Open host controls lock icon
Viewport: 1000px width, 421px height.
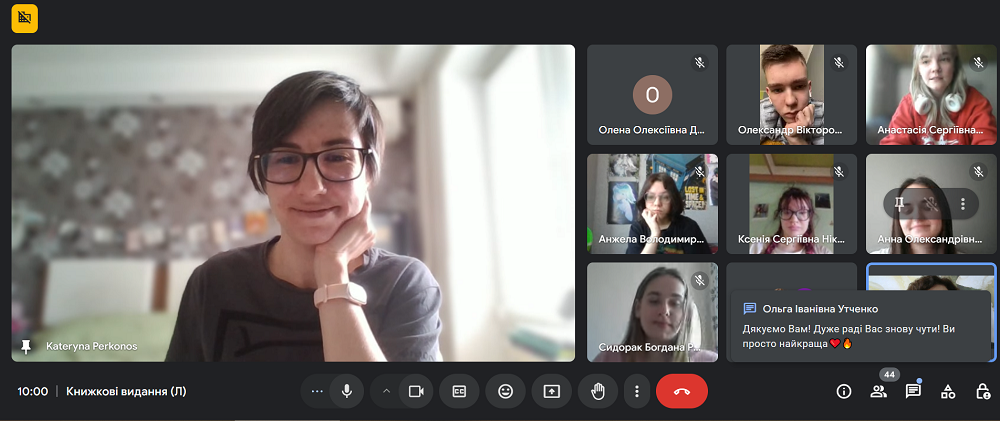pos(983,391)
